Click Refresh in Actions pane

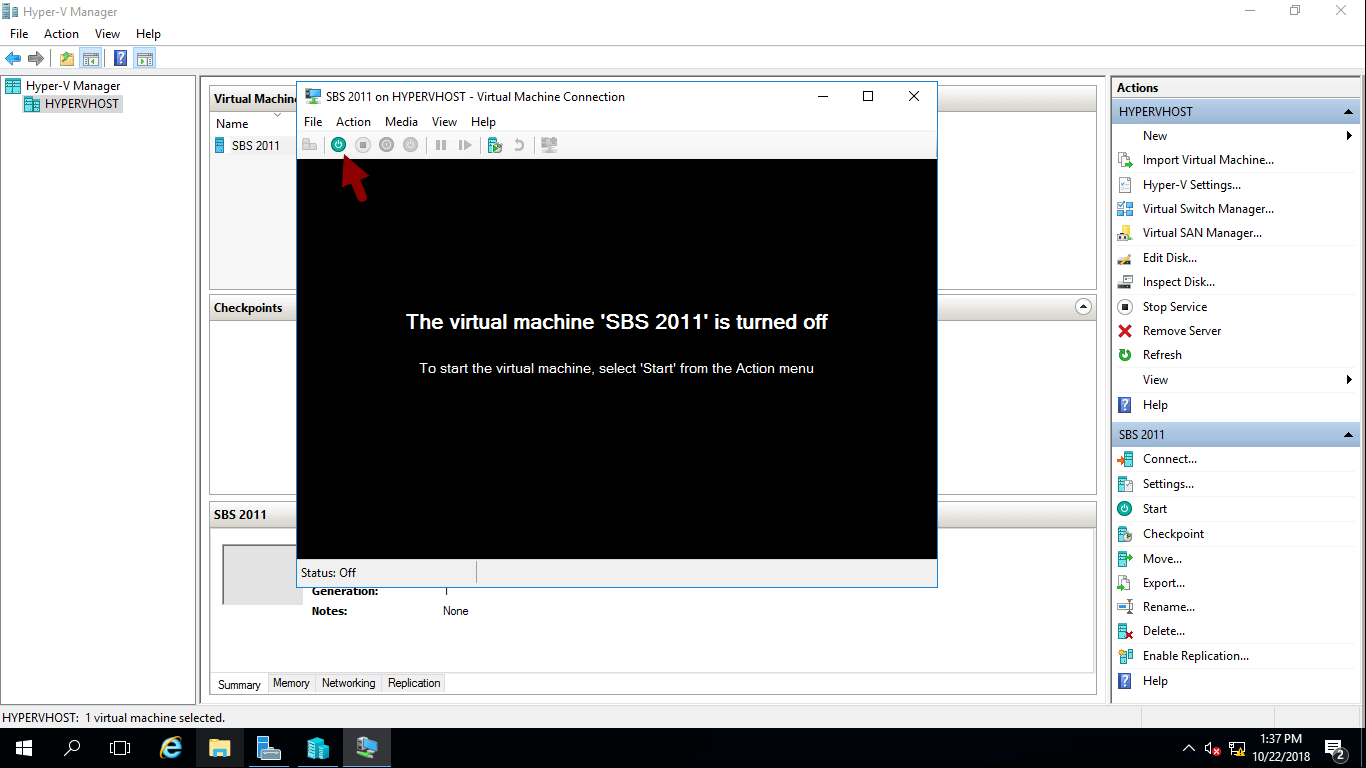click(x=1162, y=355)
